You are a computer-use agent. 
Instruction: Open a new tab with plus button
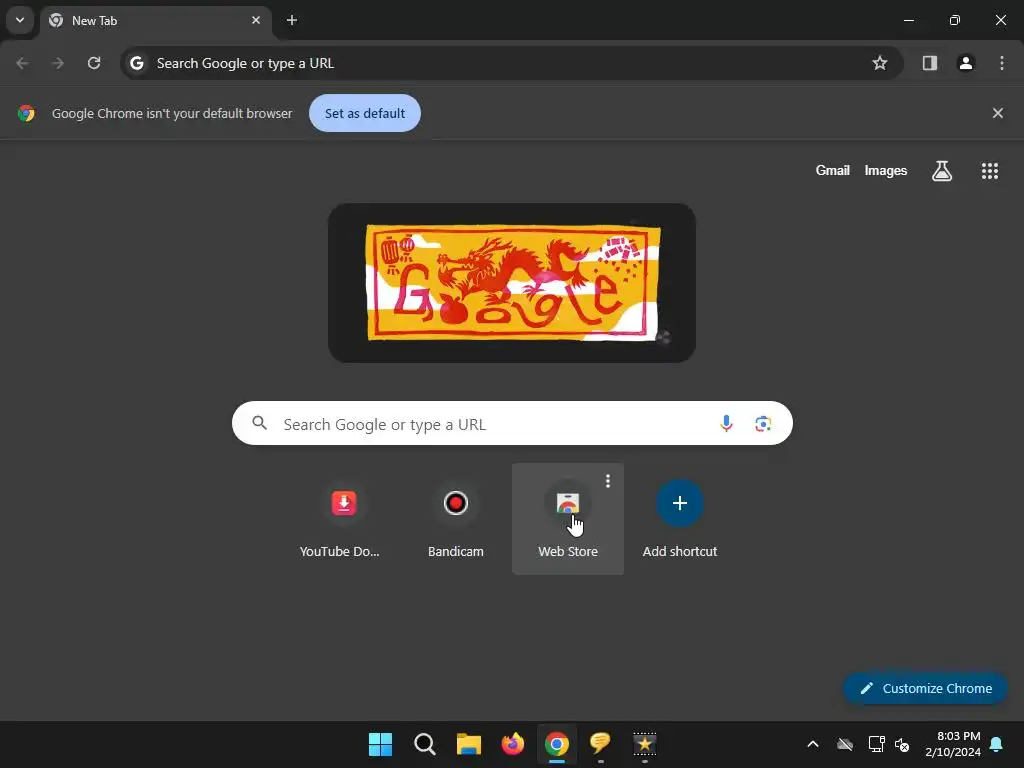pyautogui.click(x=292, y=20)
